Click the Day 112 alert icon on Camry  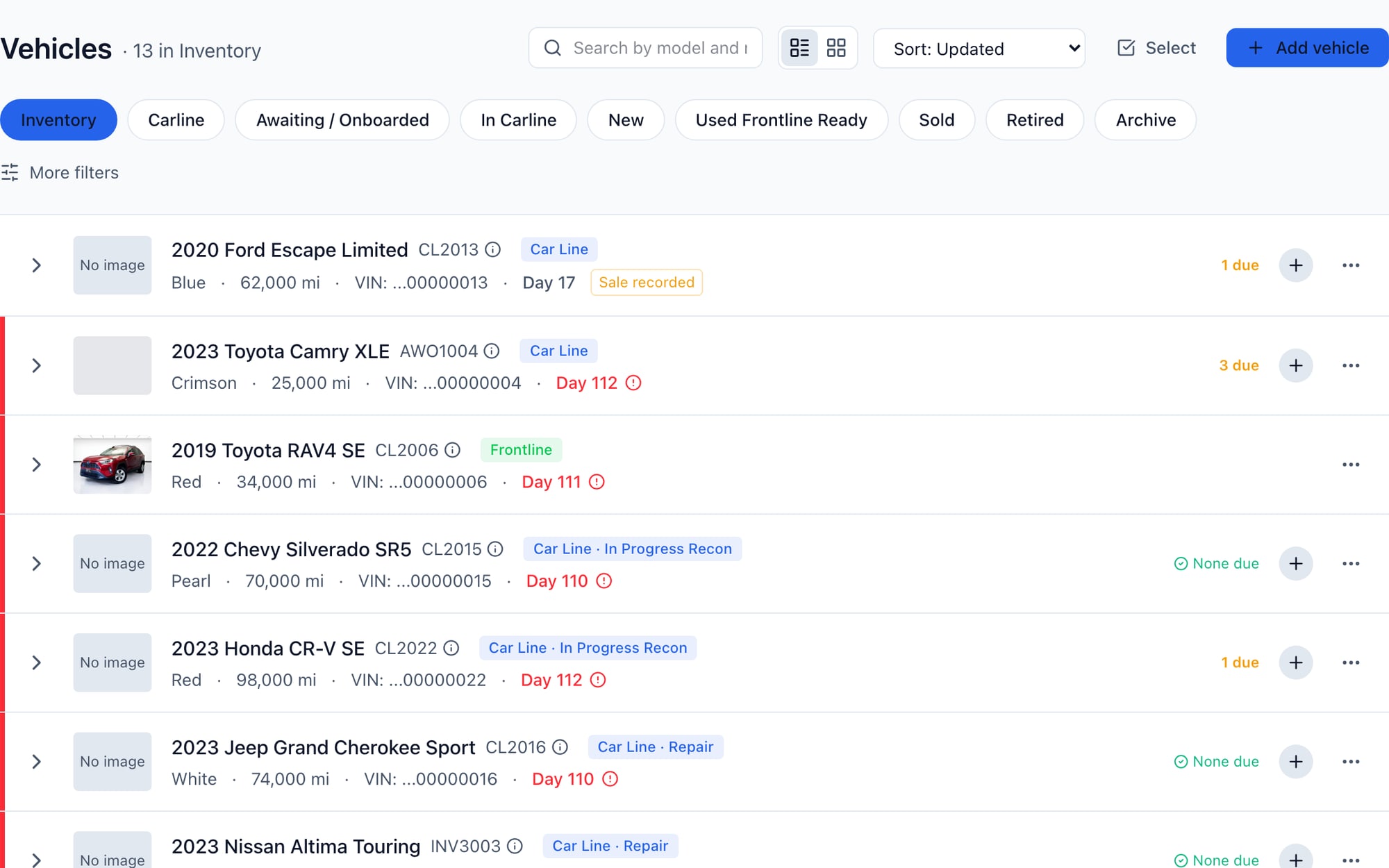click(x=633, y=383)
